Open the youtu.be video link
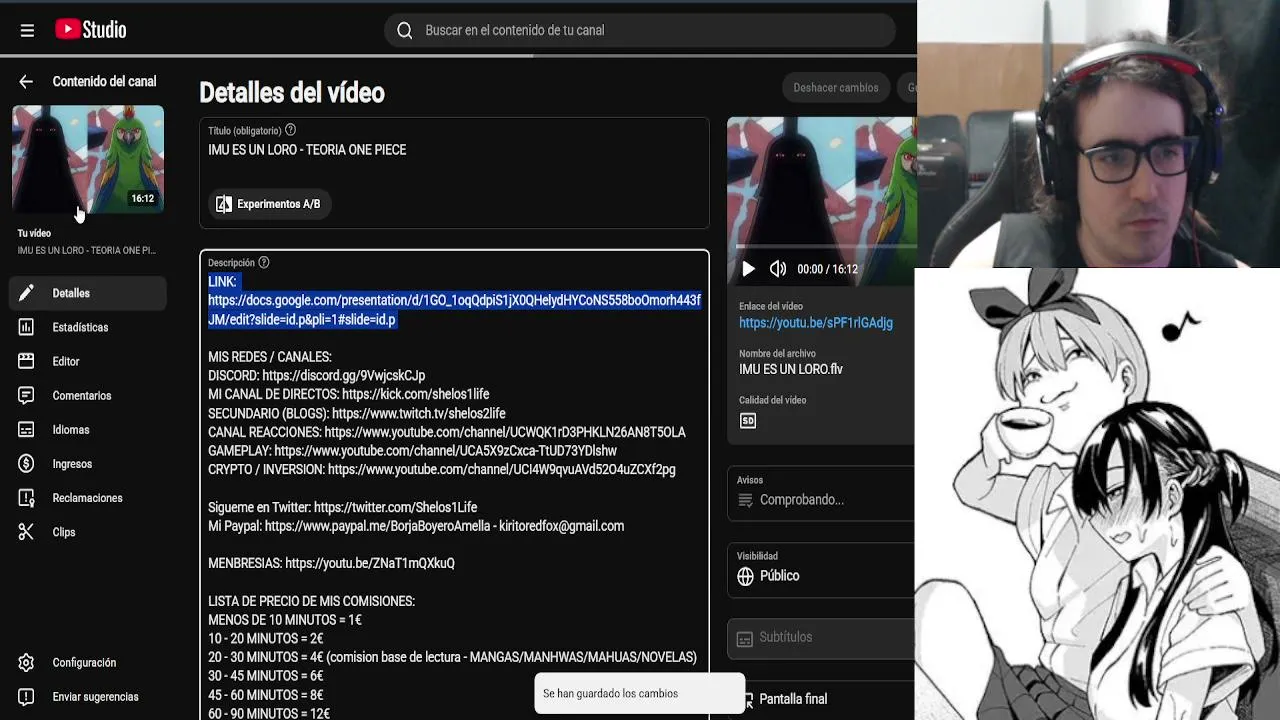Screen dimensions: 1280x720 [816, 323]
